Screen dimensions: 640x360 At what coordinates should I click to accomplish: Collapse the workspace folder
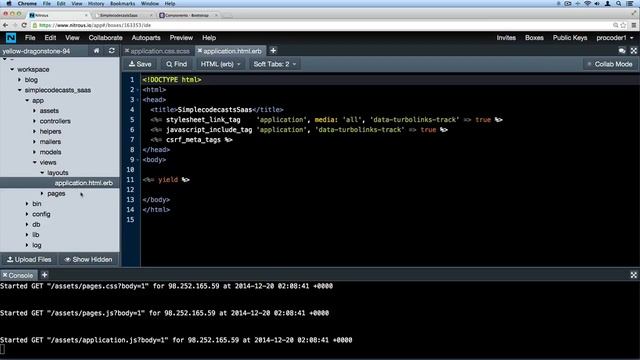[x=12, y=70]
